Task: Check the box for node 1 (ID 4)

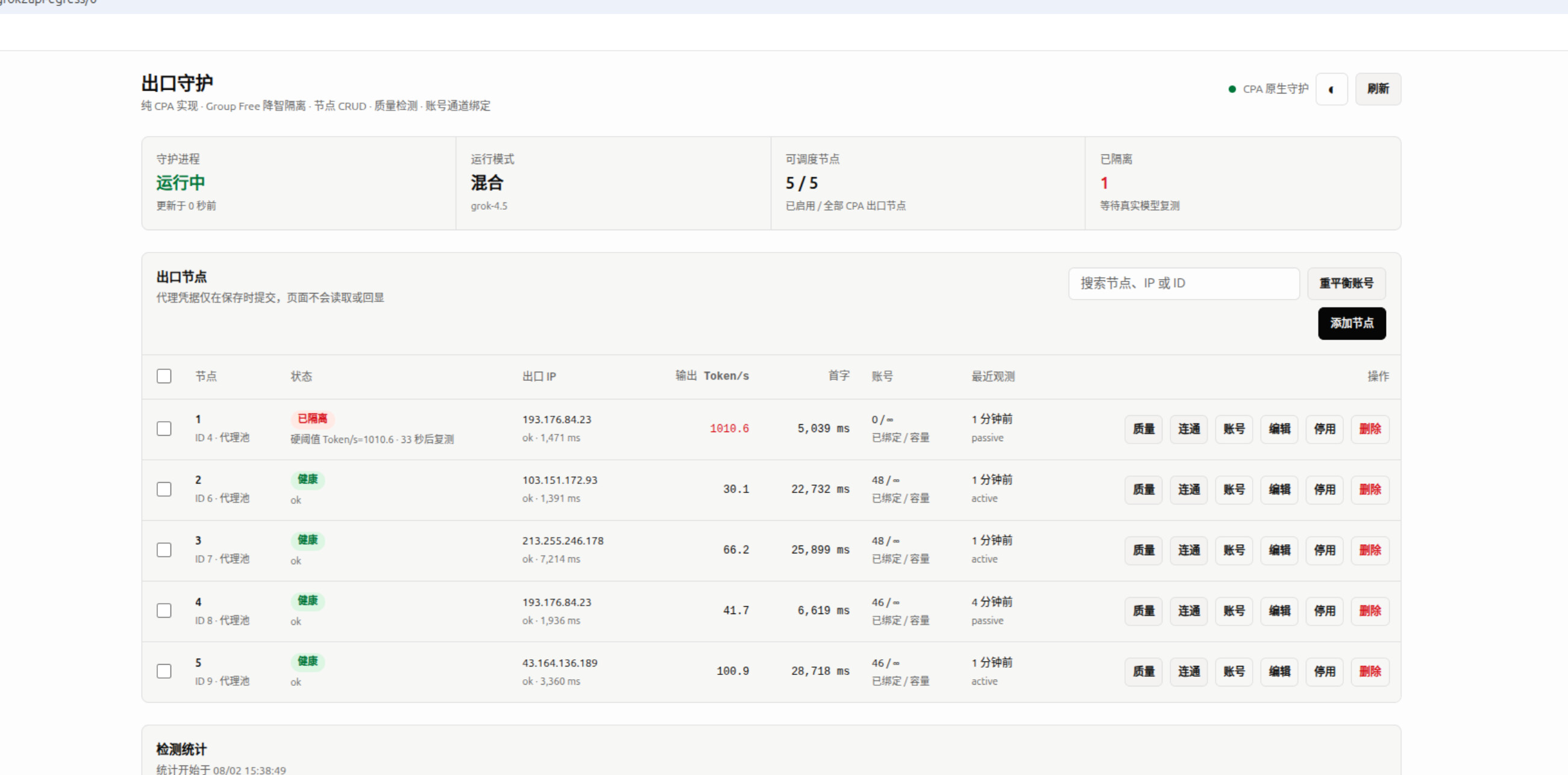Action: (x=164, y=428)
